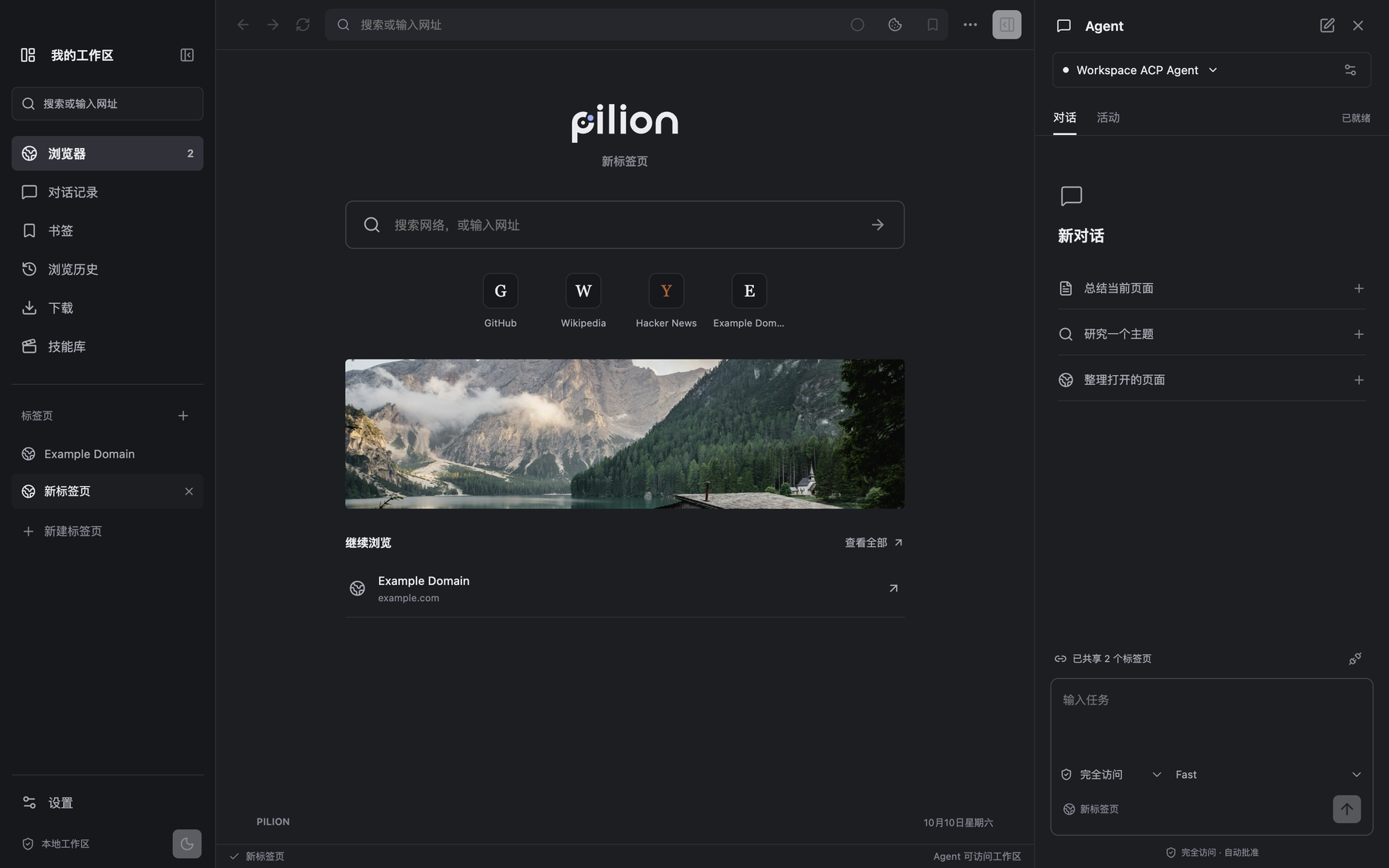
Task: Select the Example Domain tab in sidebar
Action: pyautogui.click(x=107, y=454)
